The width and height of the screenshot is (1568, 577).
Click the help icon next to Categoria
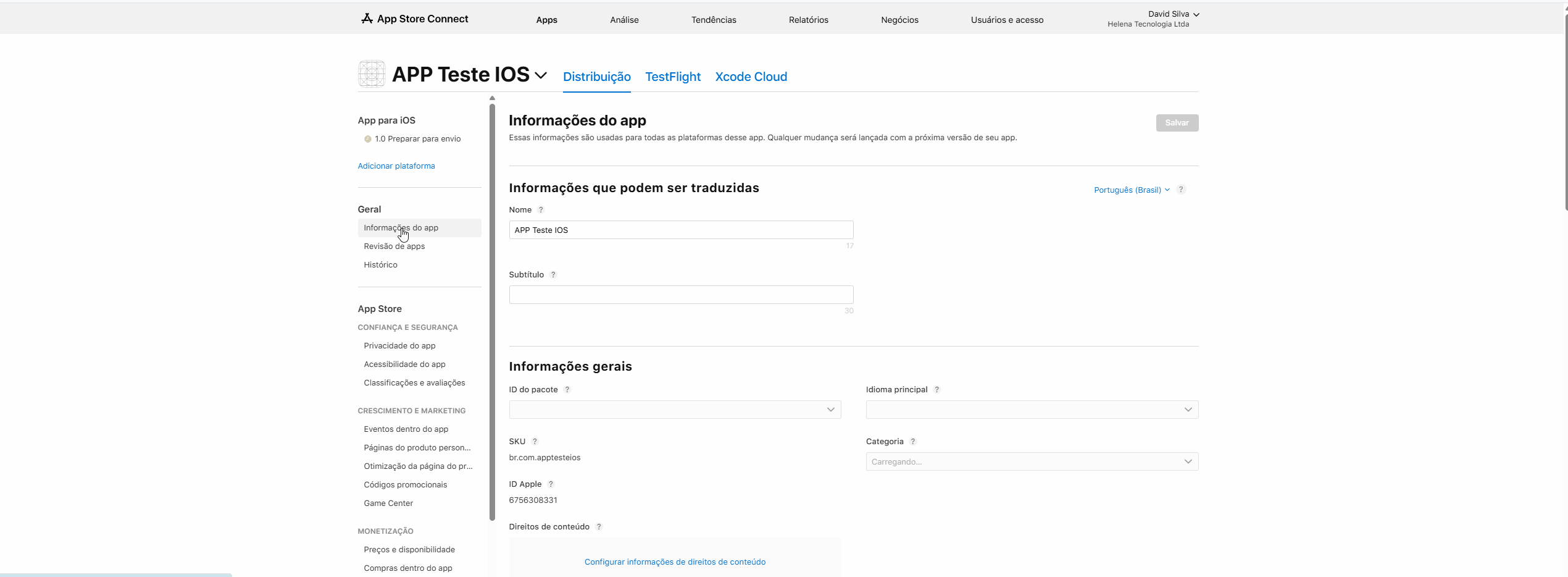coord(913,442)
